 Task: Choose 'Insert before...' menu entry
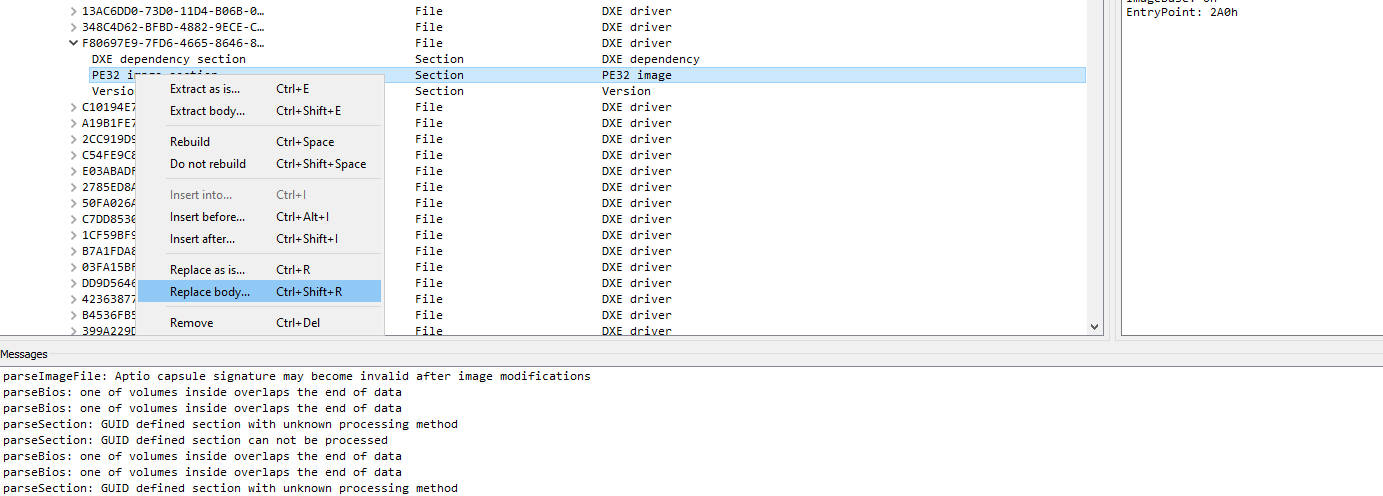(259, 217)
